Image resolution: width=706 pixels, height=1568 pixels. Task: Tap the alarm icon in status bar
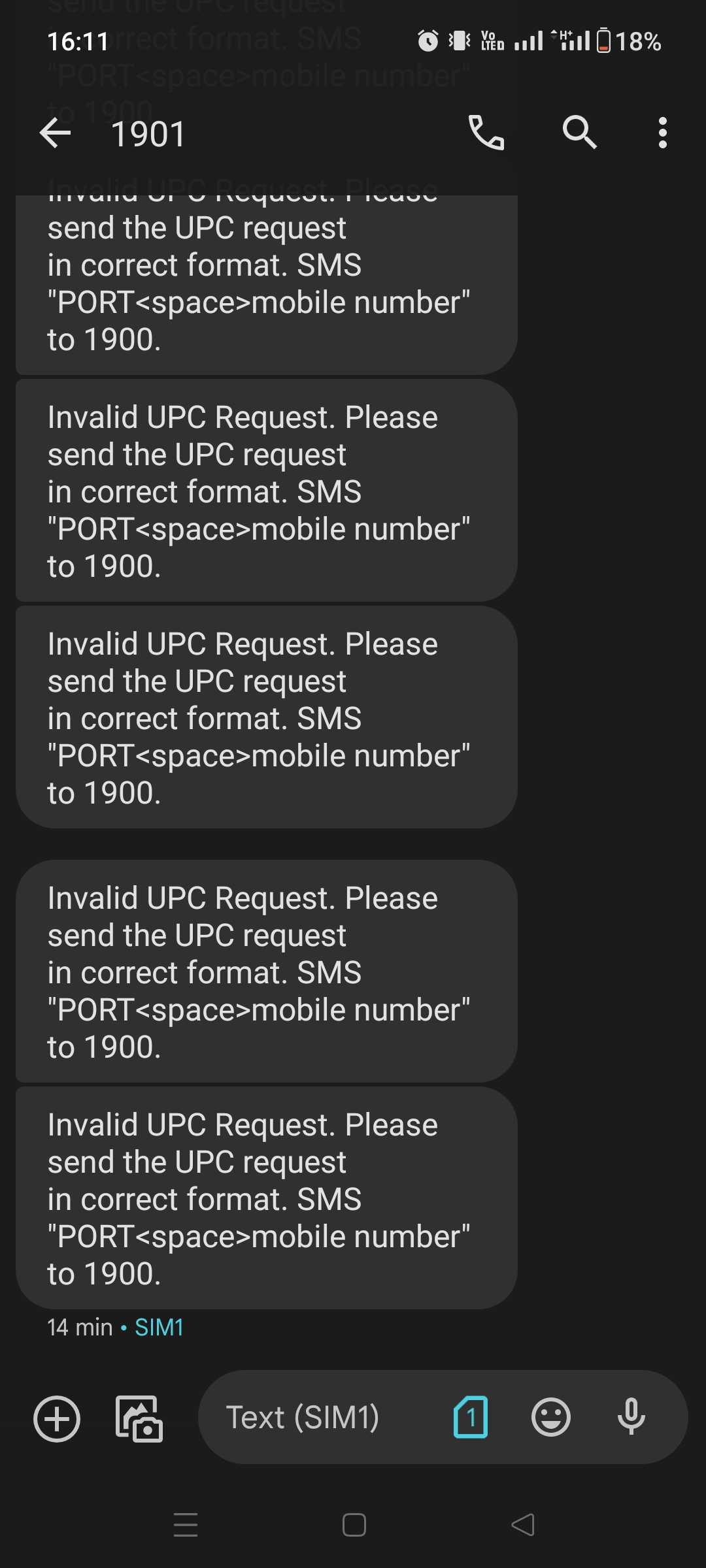[x=428, y=41]
